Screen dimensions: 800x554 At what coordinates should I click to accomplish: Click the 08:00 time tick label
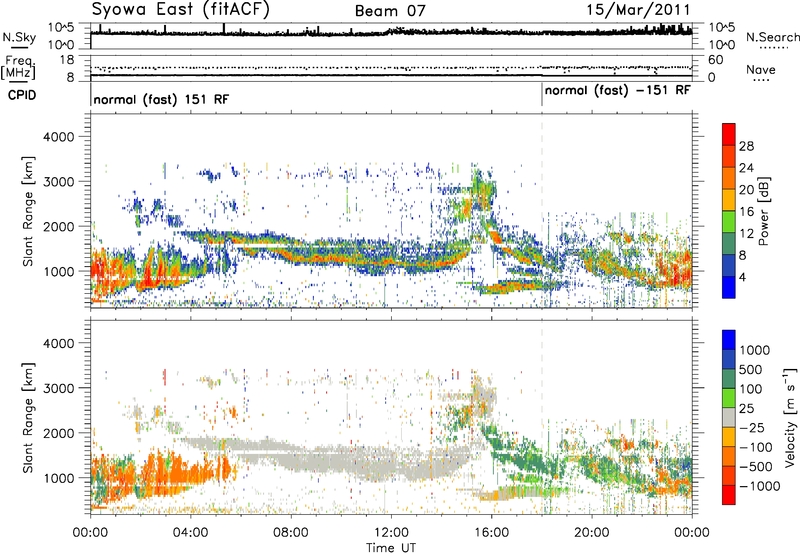coord(290,533)
